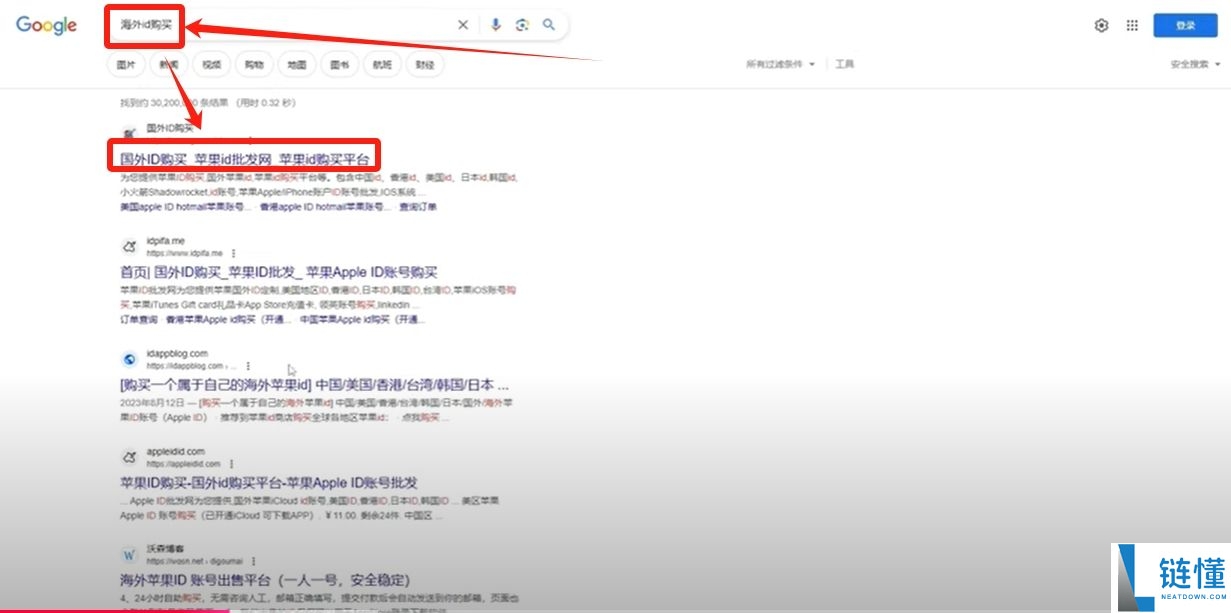The height and width of the screenshot is (613, 1231).
Task: Start voice search with microphone icon
Action: (x=495, y=25)
